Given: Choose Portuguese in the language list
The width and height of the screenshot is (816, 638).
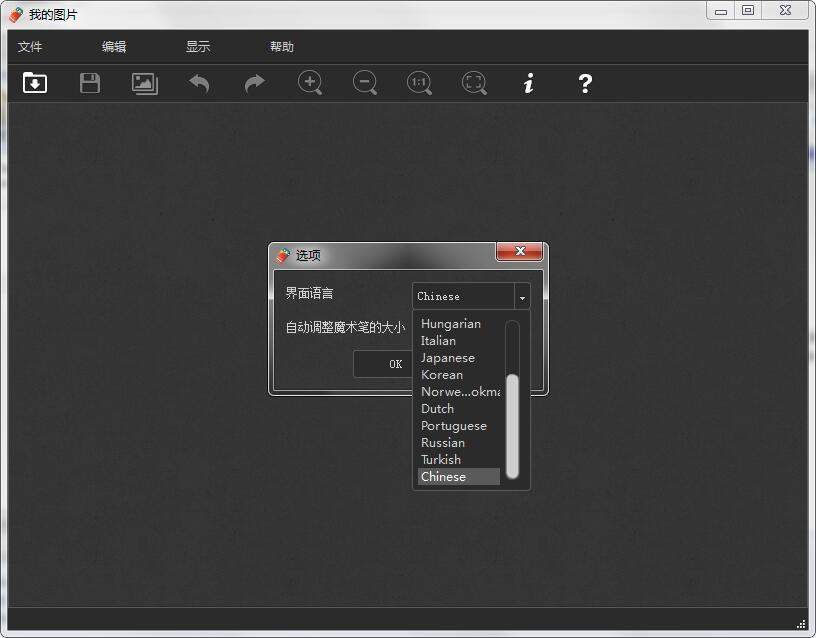Looking at the screenshot, I should point(454,425).
